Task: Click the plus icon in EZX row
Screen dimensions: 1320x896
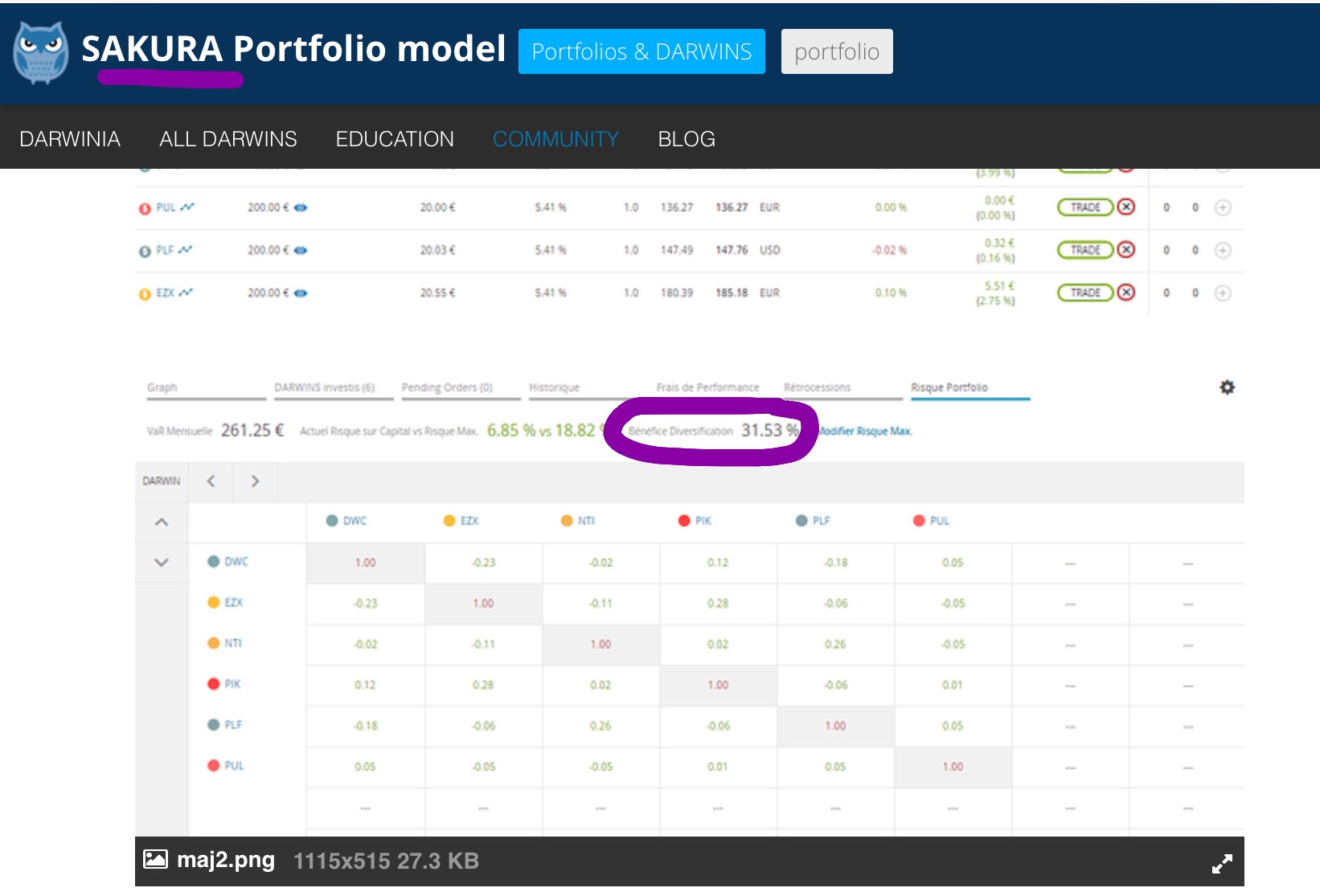Action: 1223,293
